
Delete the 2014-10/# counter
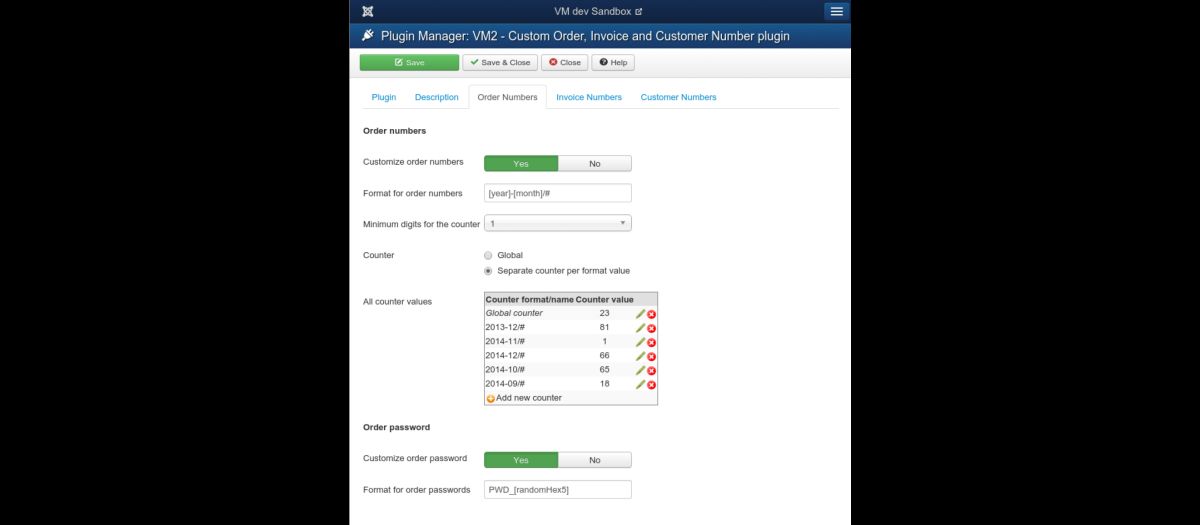pos(652,370)
